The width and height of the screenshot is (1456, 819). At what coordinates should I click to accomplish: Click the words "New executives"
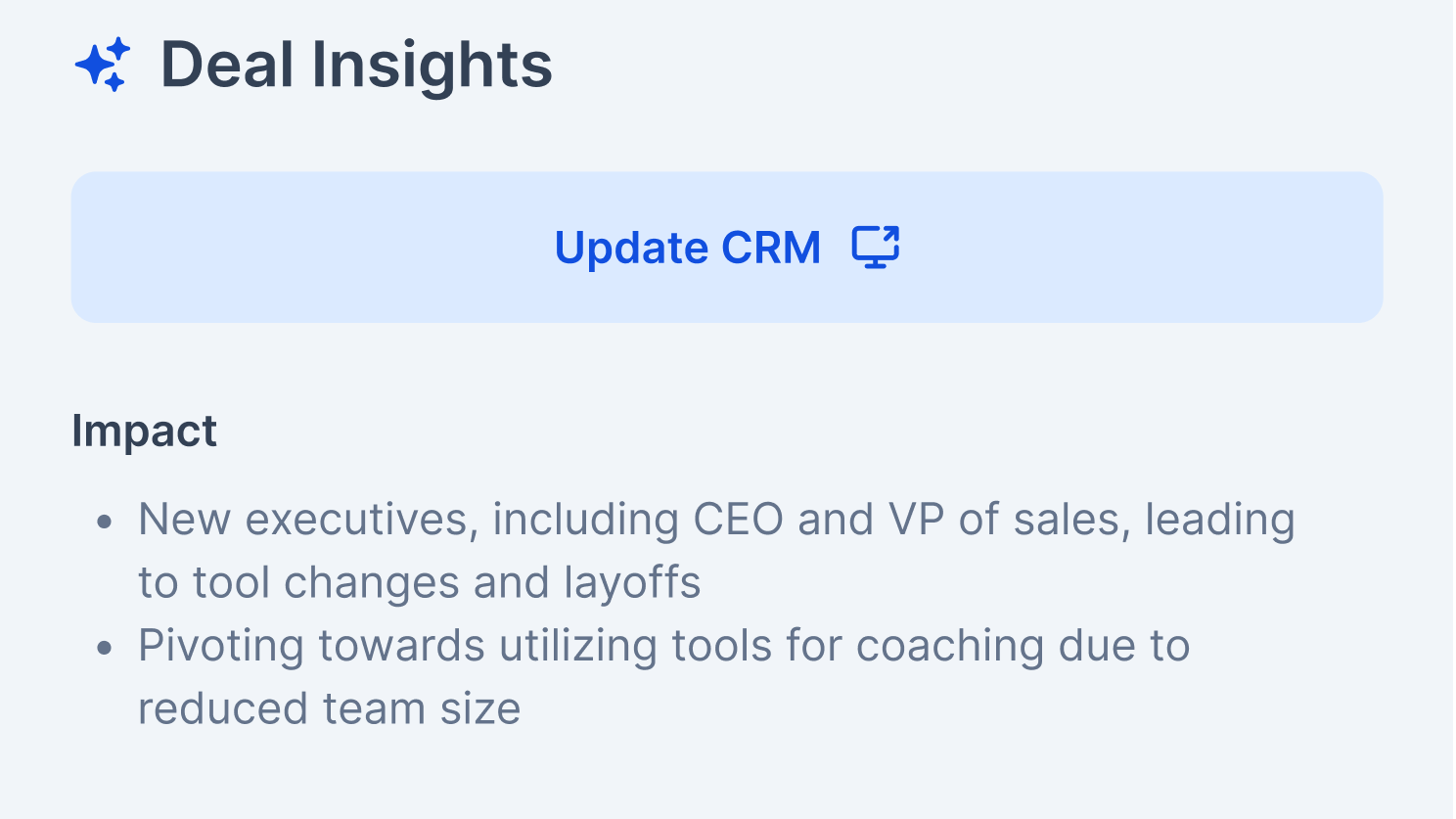[x=308, y=520]
